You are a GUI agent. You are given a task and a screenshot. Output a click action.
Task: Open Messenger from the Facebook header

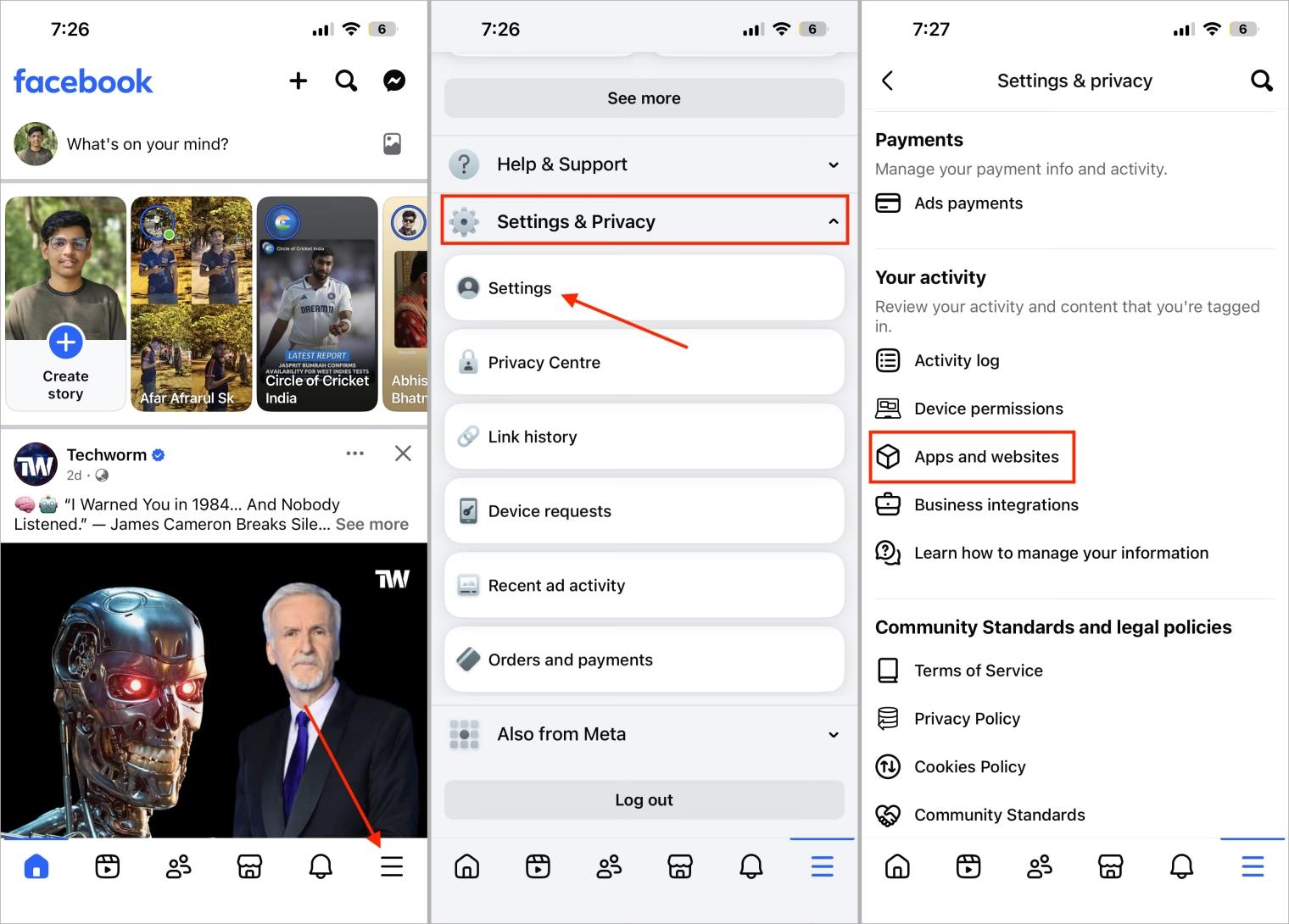pos(393,81)
